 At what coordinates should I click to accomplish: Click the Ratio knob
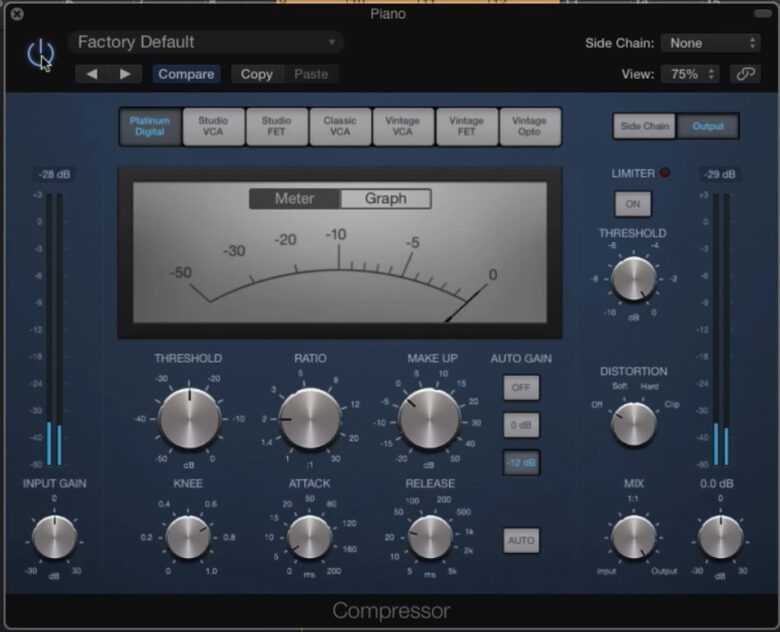(x=310, y=418)
